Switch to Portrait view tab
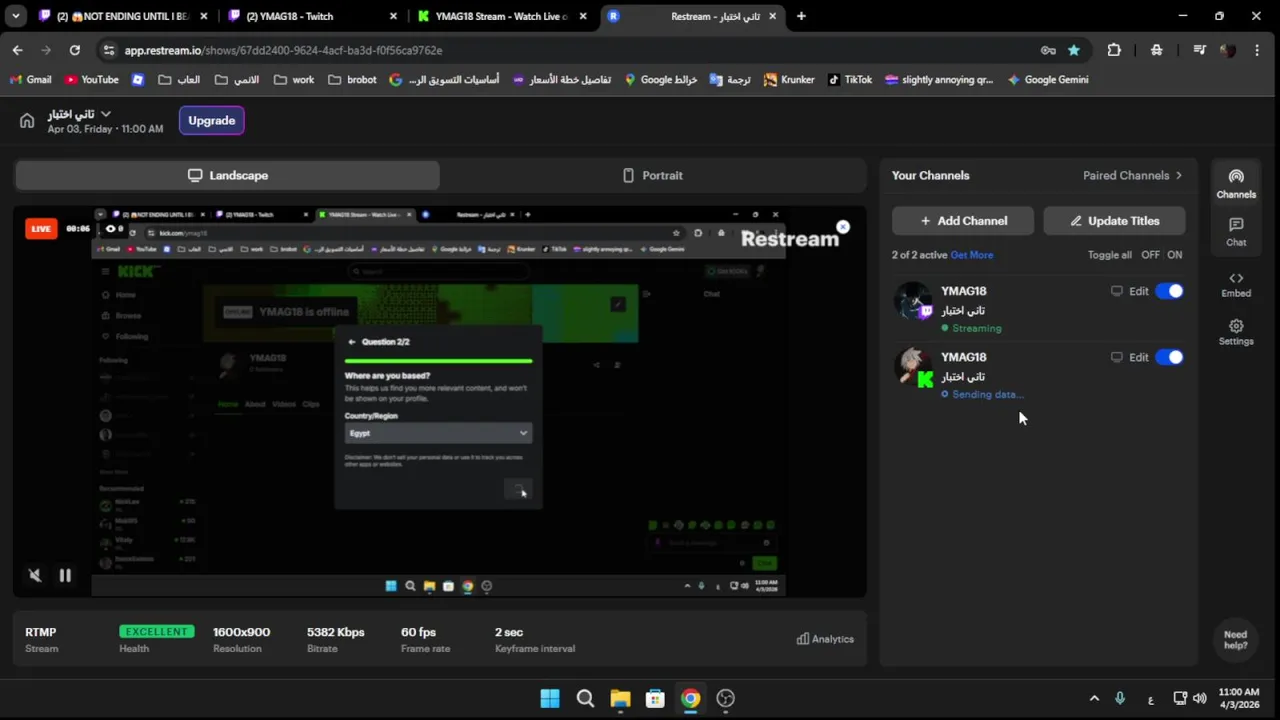1280x720 pixels. point(653,175)
